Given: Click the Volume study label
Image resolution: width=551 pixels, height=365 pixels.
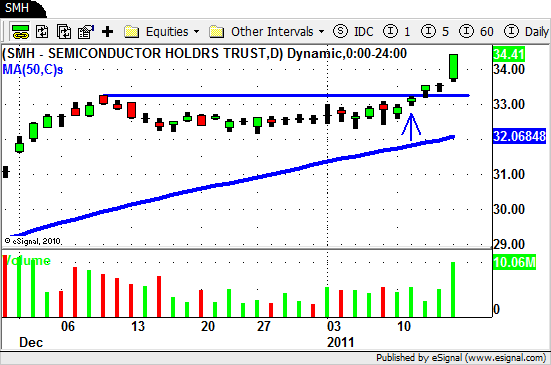Looking at the screenshot, I should tap(27, 261).
